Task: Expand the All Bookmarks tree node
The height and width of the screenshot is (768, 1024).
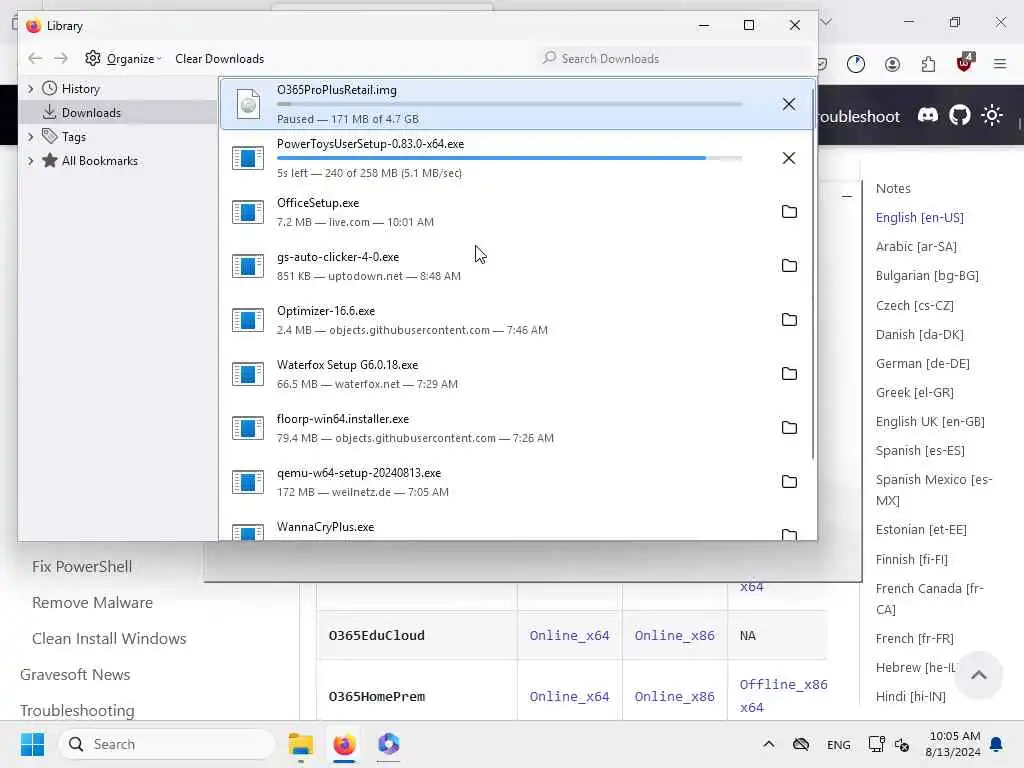Action: (30, 161)
